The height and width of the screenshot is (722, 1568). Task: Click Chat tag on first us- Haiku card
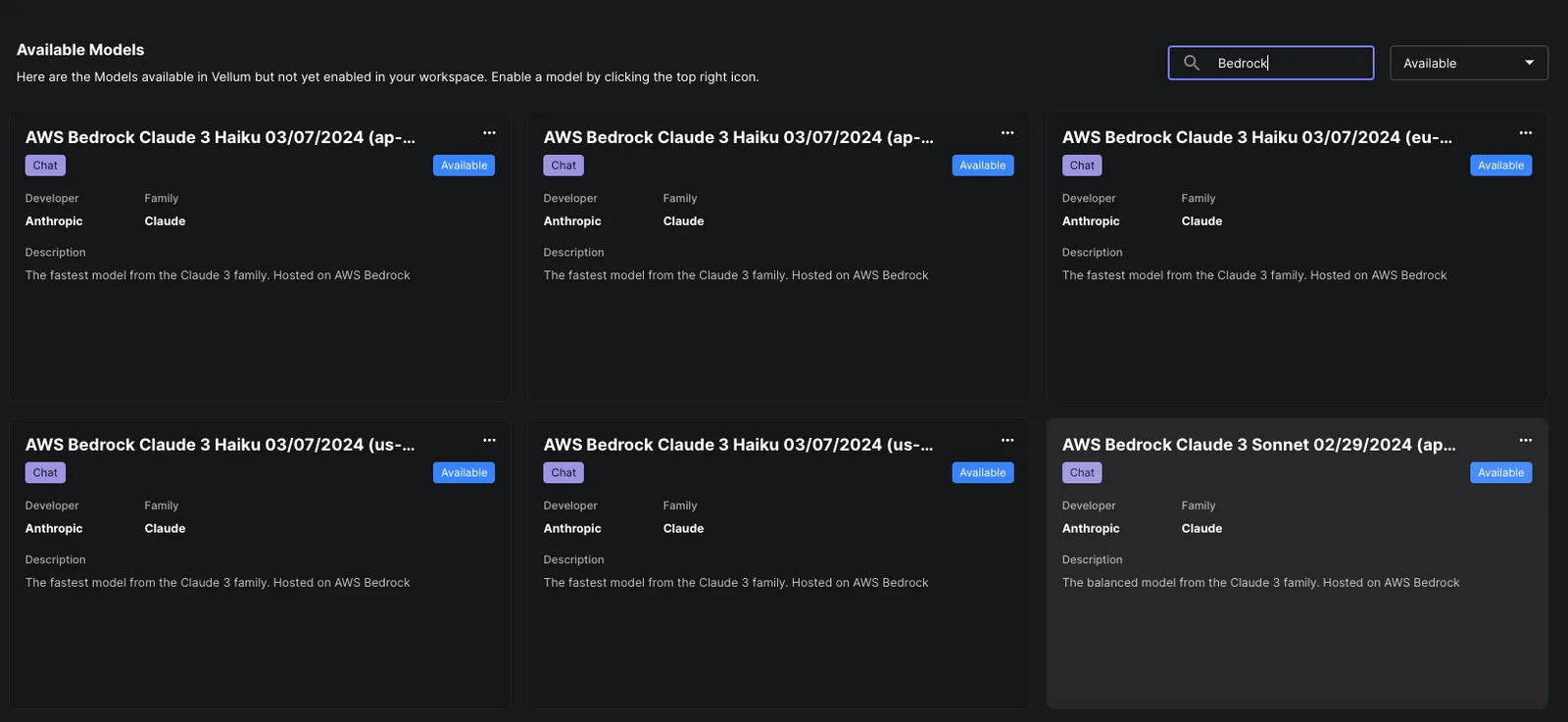(45, 473)
